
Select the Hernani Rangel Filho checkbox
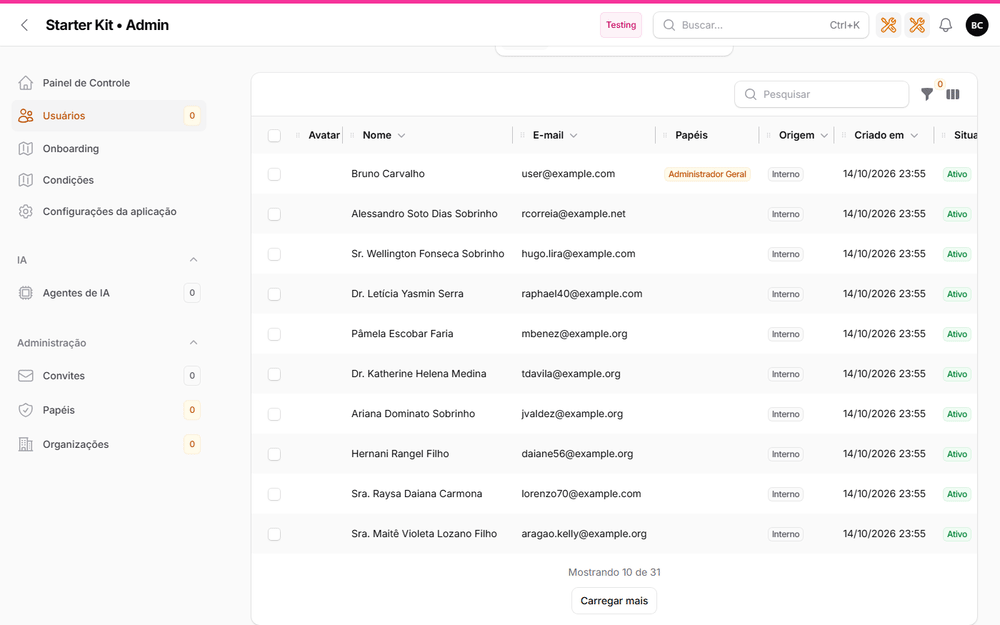pos(274,454)
